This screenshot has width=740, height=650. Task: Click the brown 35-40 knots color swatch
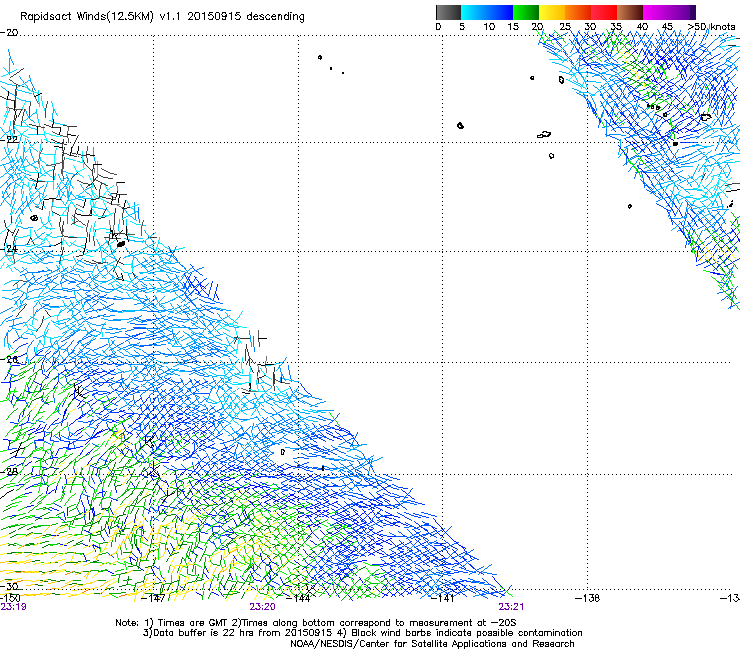[x=630, y=12]
